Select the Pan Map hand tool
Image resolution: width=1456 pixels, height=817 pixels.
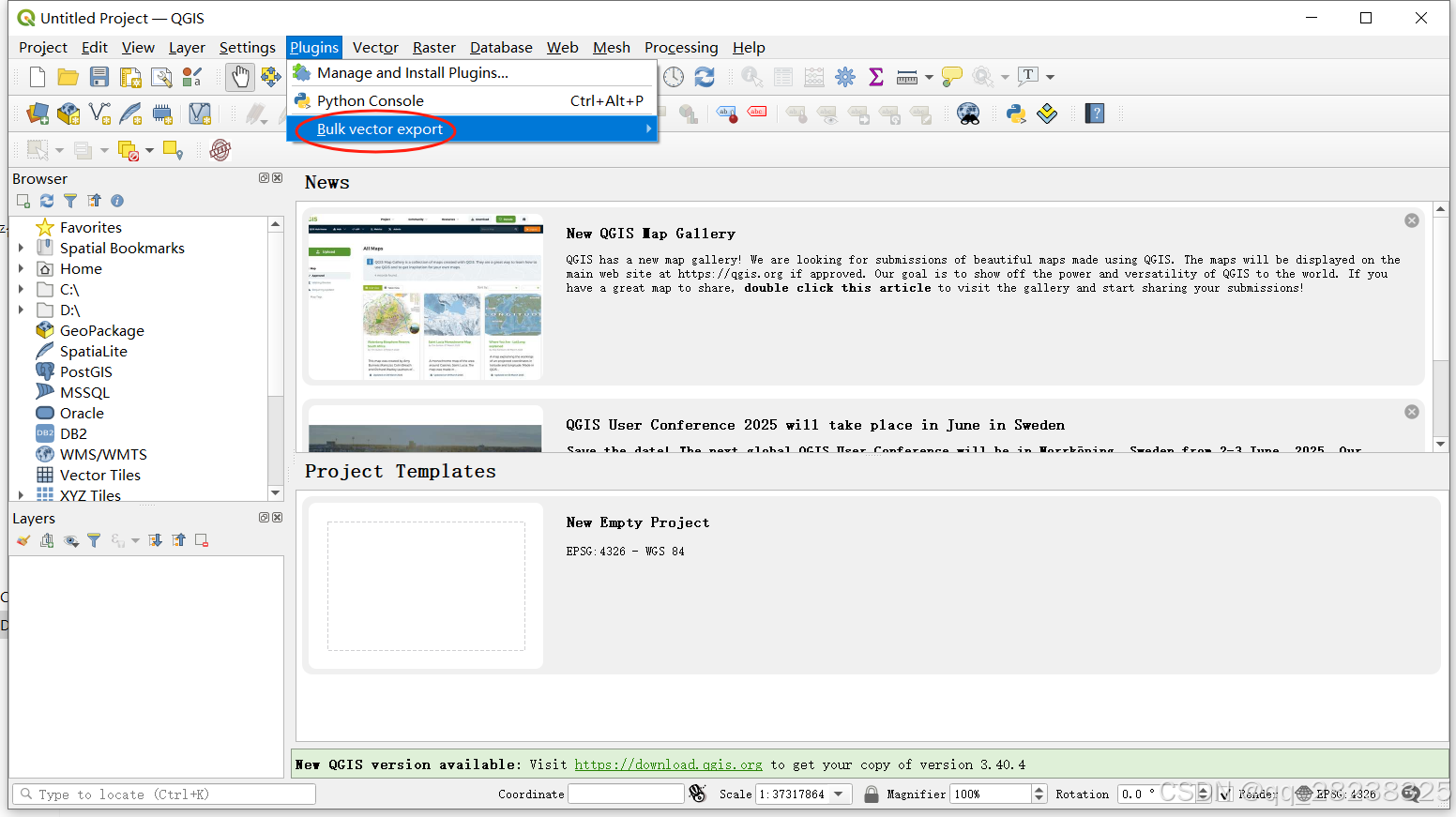240,77
